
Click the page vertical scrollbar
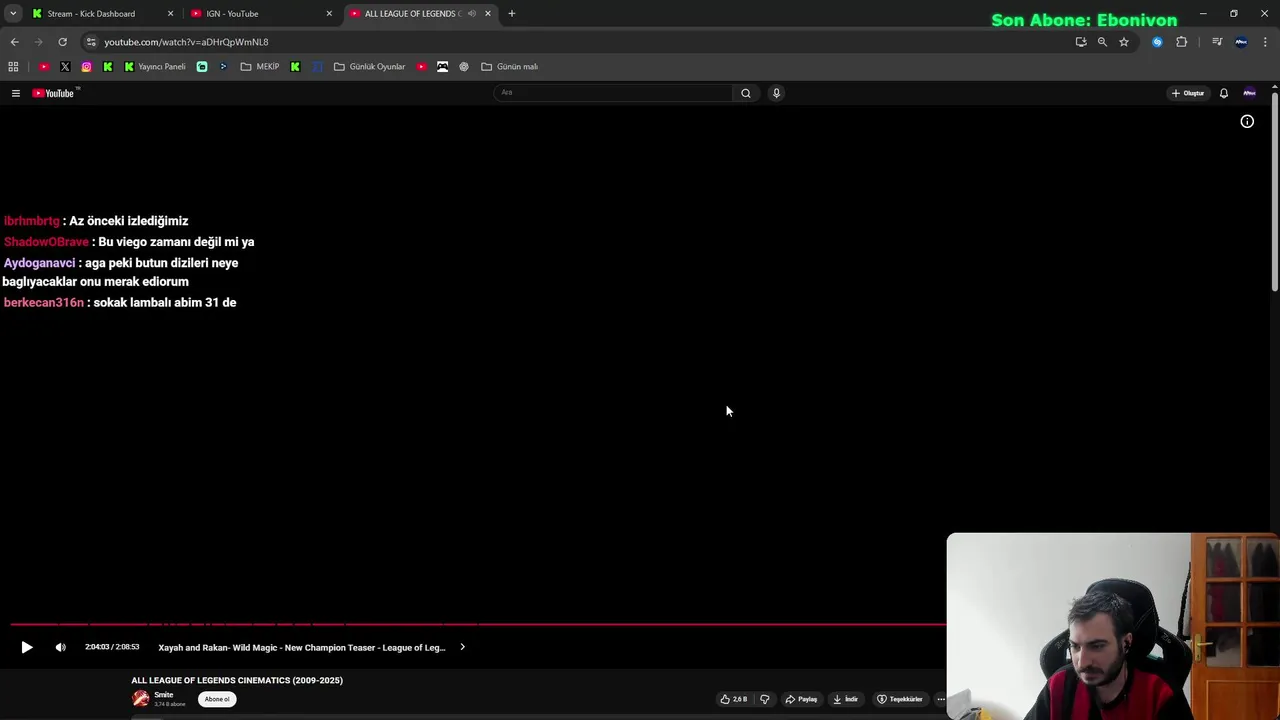click(x=1275, y=190)
